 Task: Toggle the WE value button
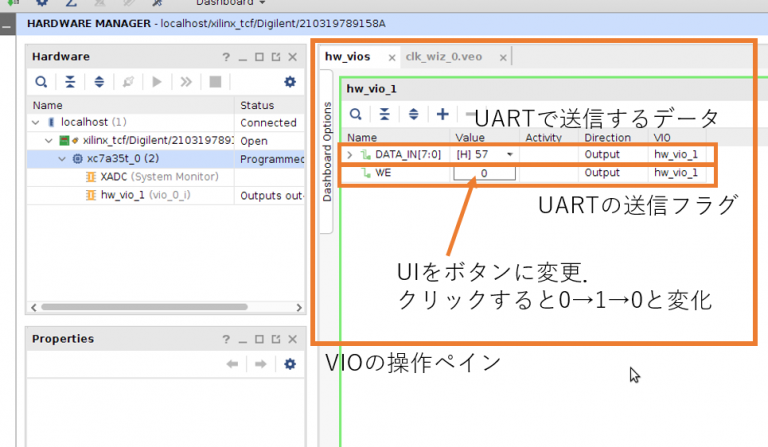click(x=485, y=173)
